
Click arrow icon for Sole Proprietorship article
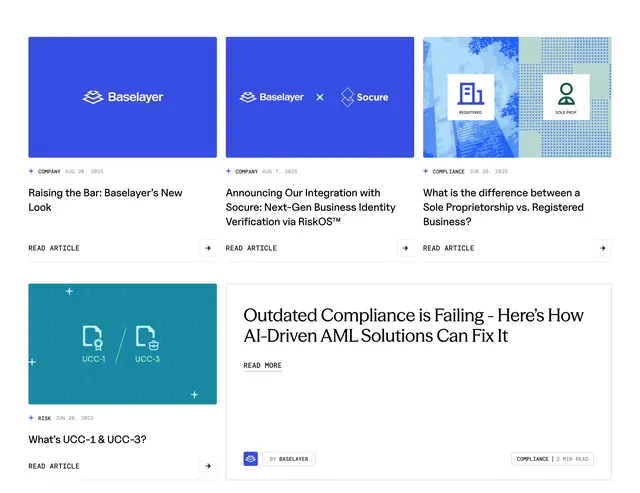(x=602, y=248)
